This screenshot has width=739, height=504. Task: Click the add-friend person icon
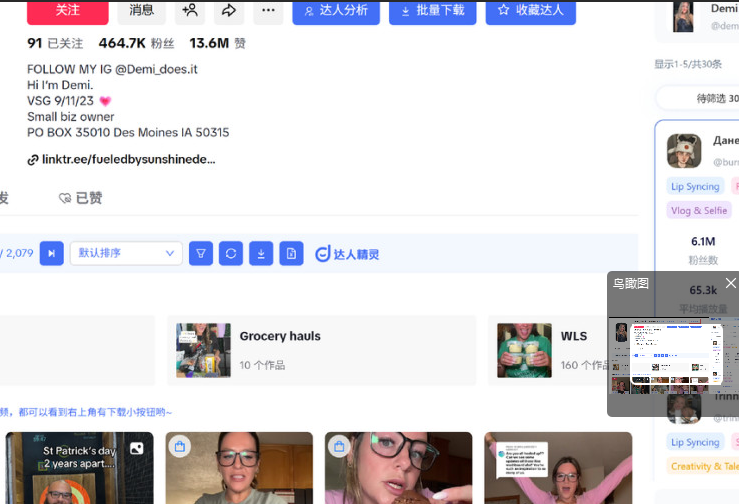190,12
